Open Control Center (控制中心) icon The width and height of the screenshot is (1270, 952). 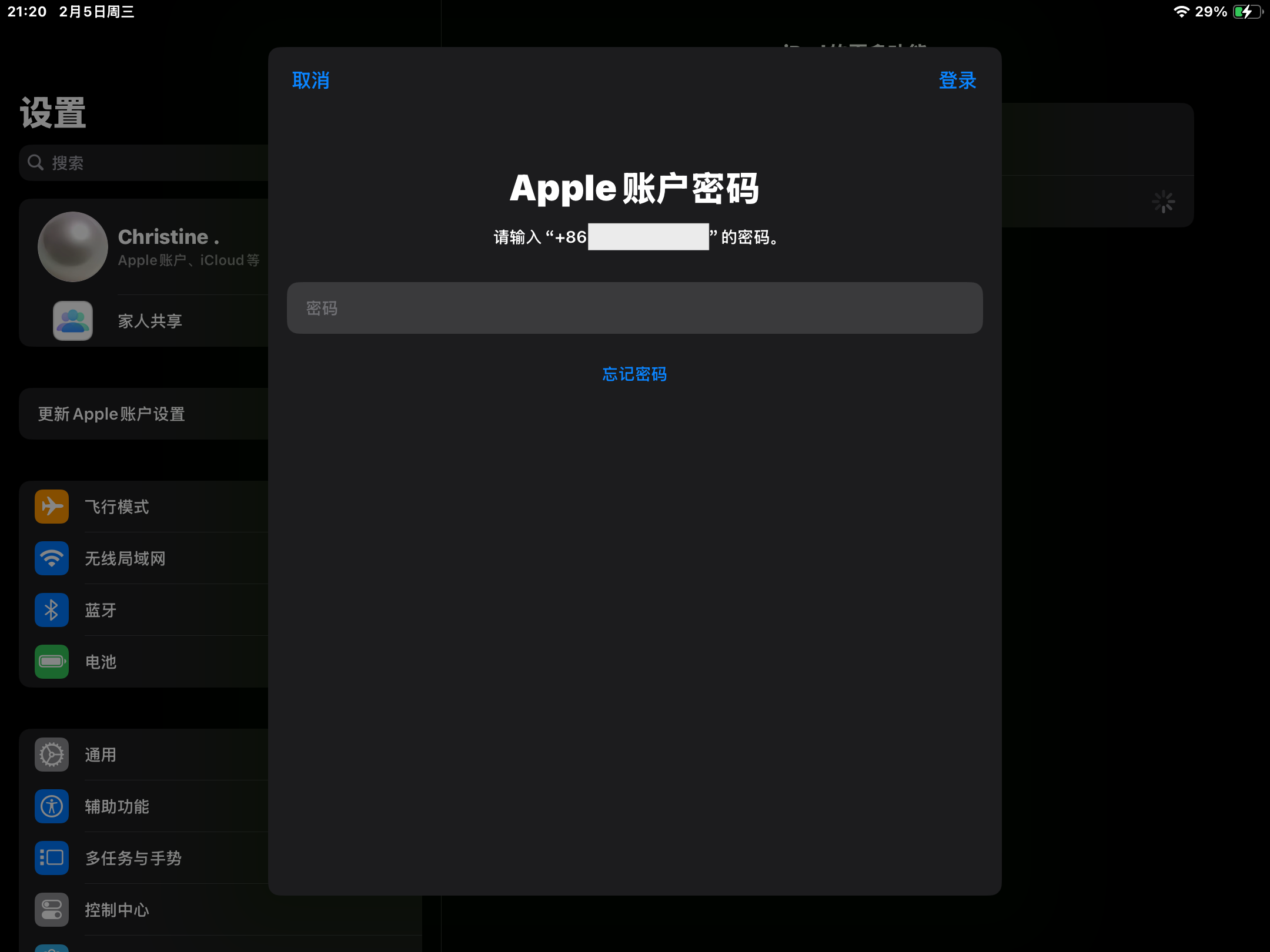click(52, 910)
